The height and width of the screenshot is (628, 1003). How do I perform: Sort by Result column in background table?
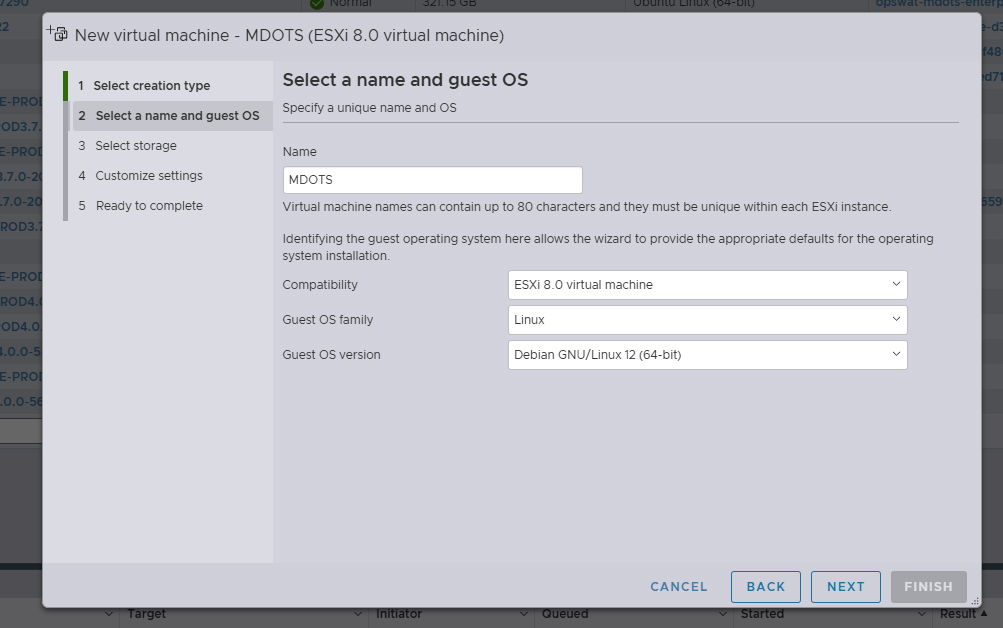963,614
